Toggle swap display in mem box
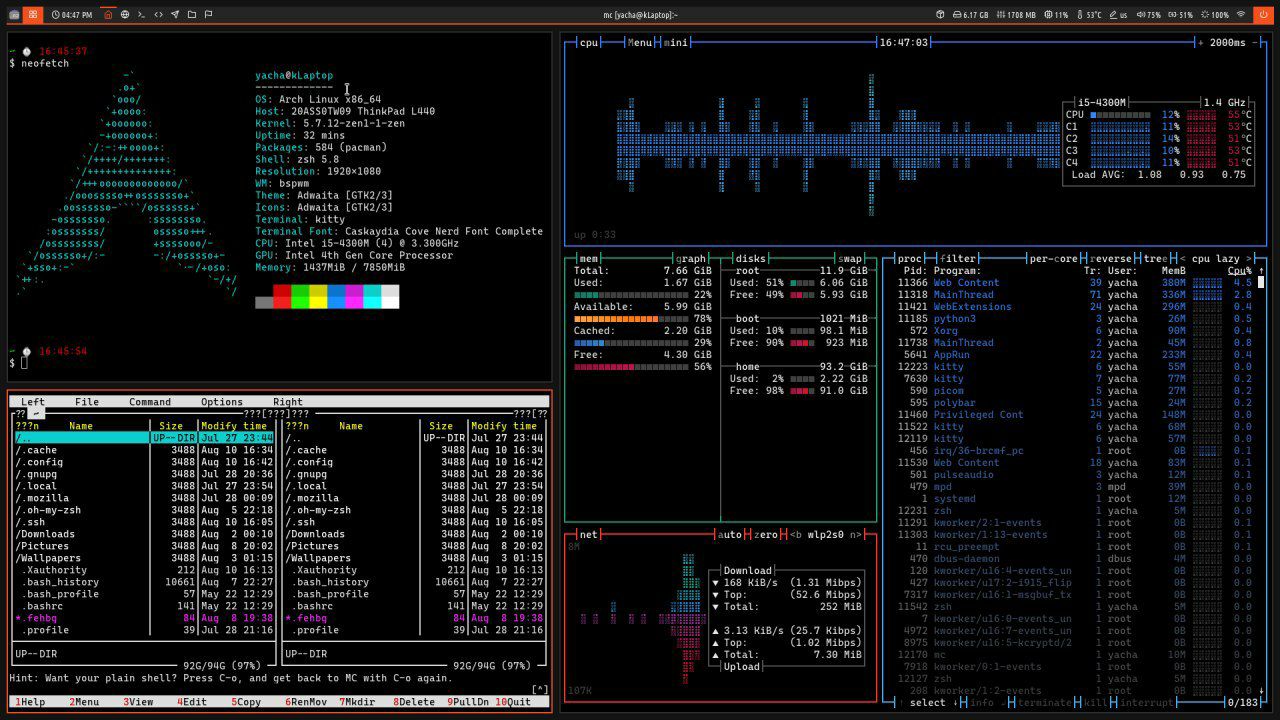1280x720 pixels. 850,258
